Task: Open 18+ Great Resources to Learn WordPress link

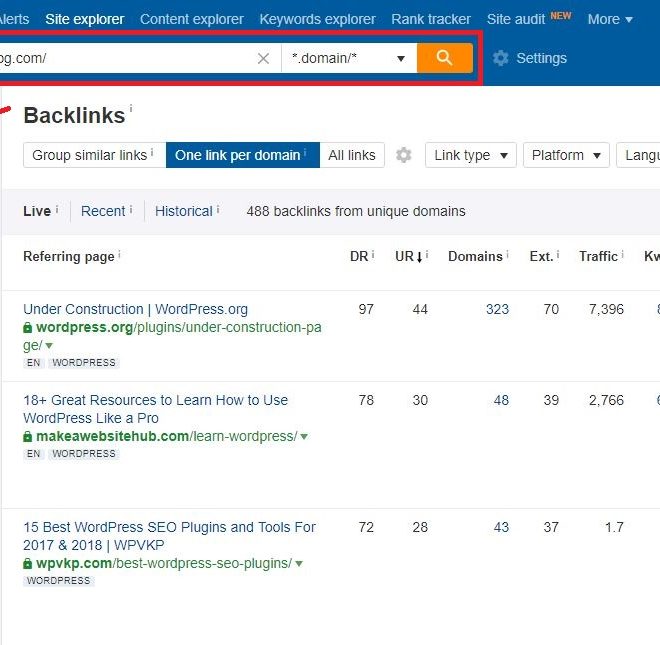Action: click(x=156, y=409)
